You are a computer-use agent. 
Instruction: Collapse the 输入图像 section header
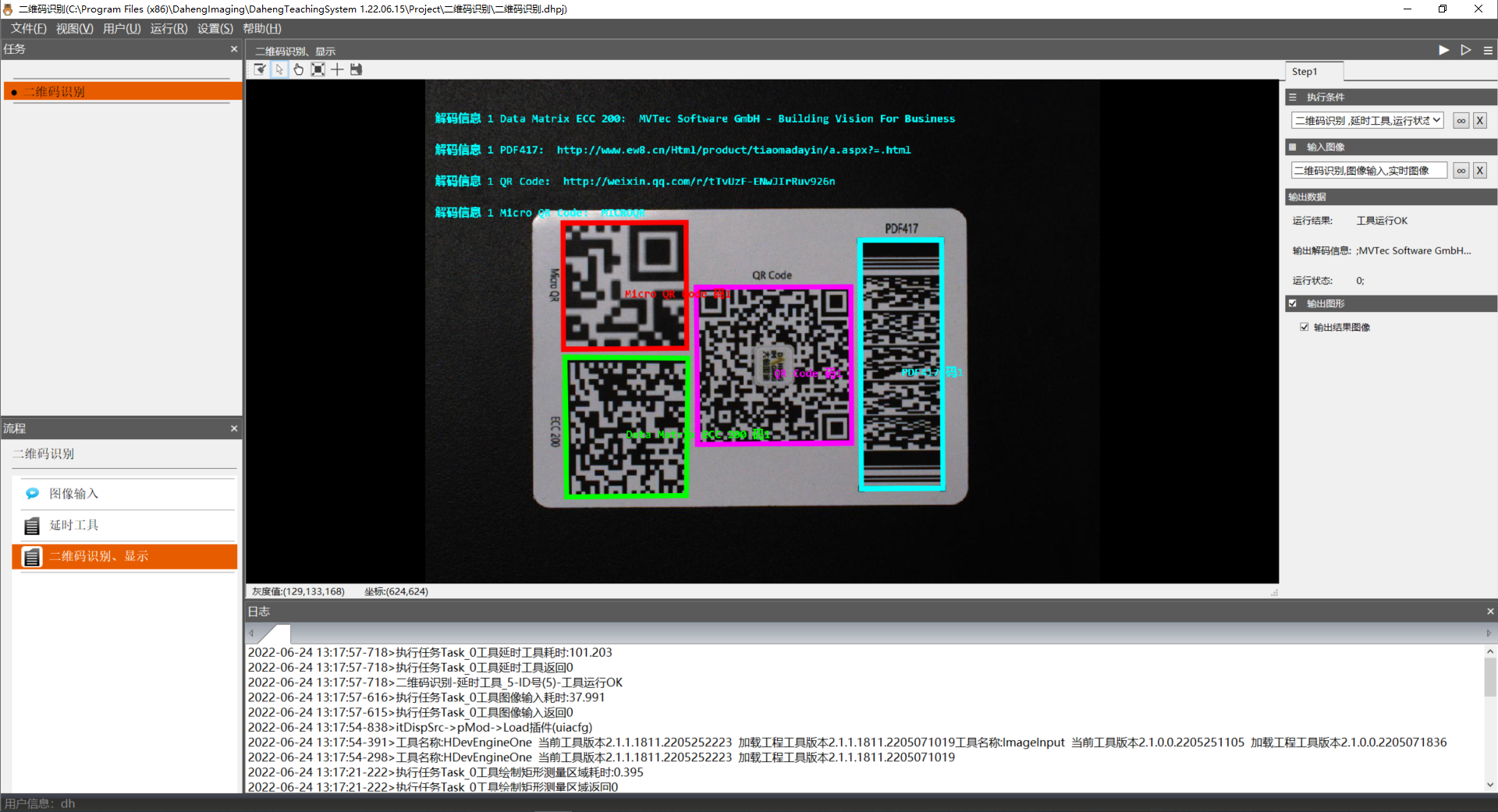1391,147
